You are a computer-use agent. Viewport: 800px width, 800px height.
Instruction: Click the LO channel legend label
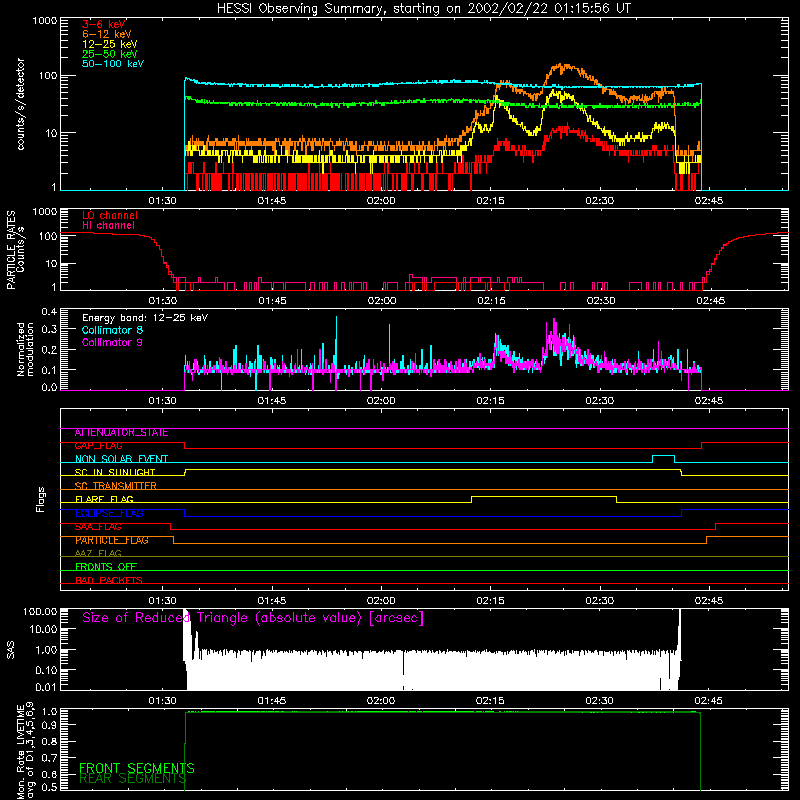(110, 215)
